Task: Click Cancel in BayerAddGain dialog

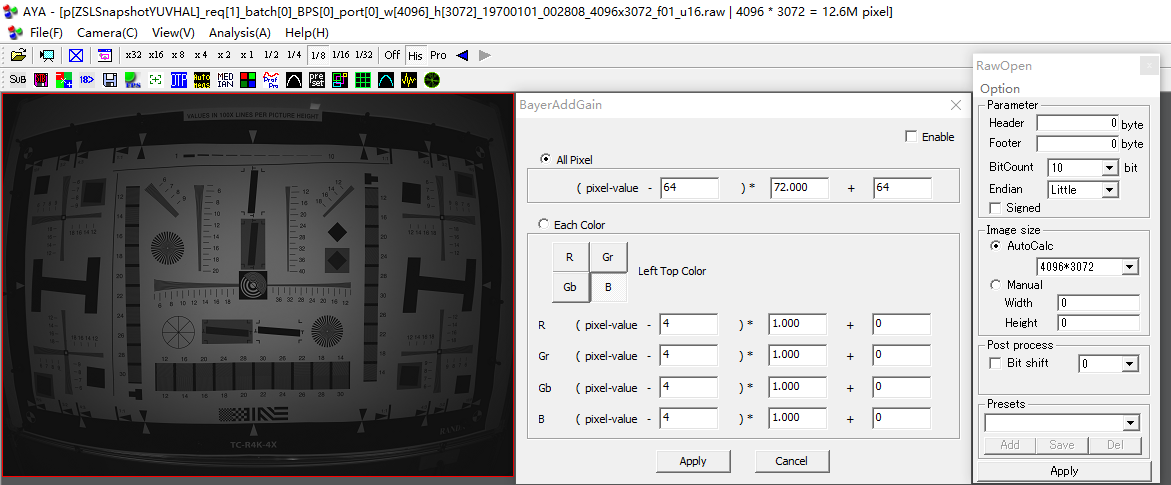Action: click(x=792, y=461)
